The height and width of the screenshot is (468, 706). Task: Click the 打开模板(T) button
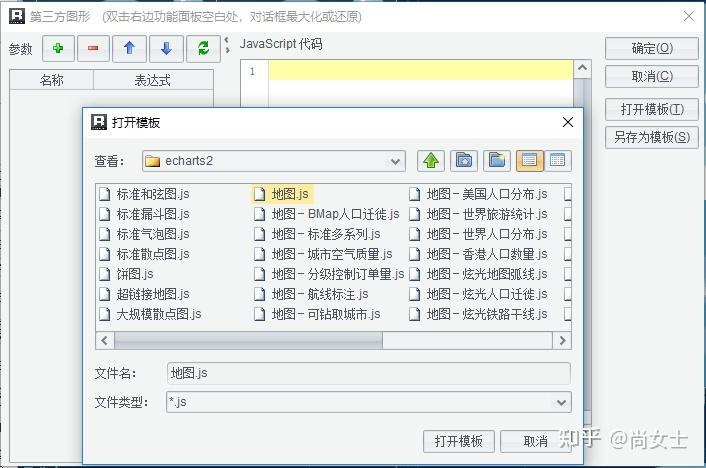pyautogui.click(x=652, y=109)
